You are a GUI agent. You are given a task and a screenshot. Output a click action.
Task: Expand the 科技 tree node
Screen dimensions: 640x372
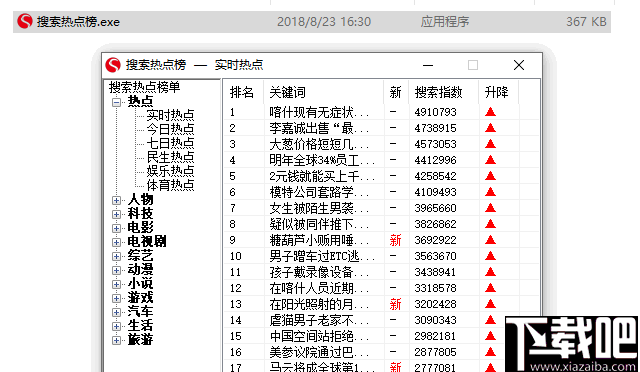coord(116,214)
